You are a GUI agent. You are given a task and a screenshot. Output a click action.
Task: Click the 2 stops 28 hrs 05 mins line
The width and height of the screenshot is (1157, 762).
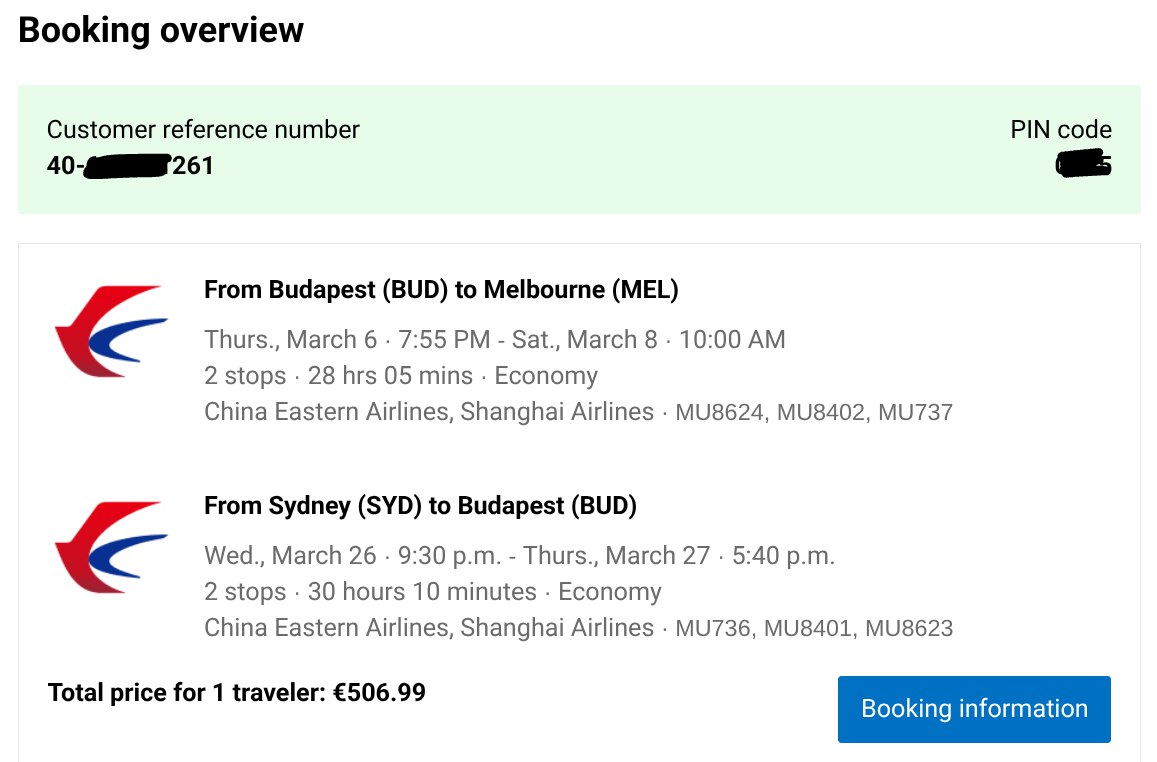click(x=401, y=375)
